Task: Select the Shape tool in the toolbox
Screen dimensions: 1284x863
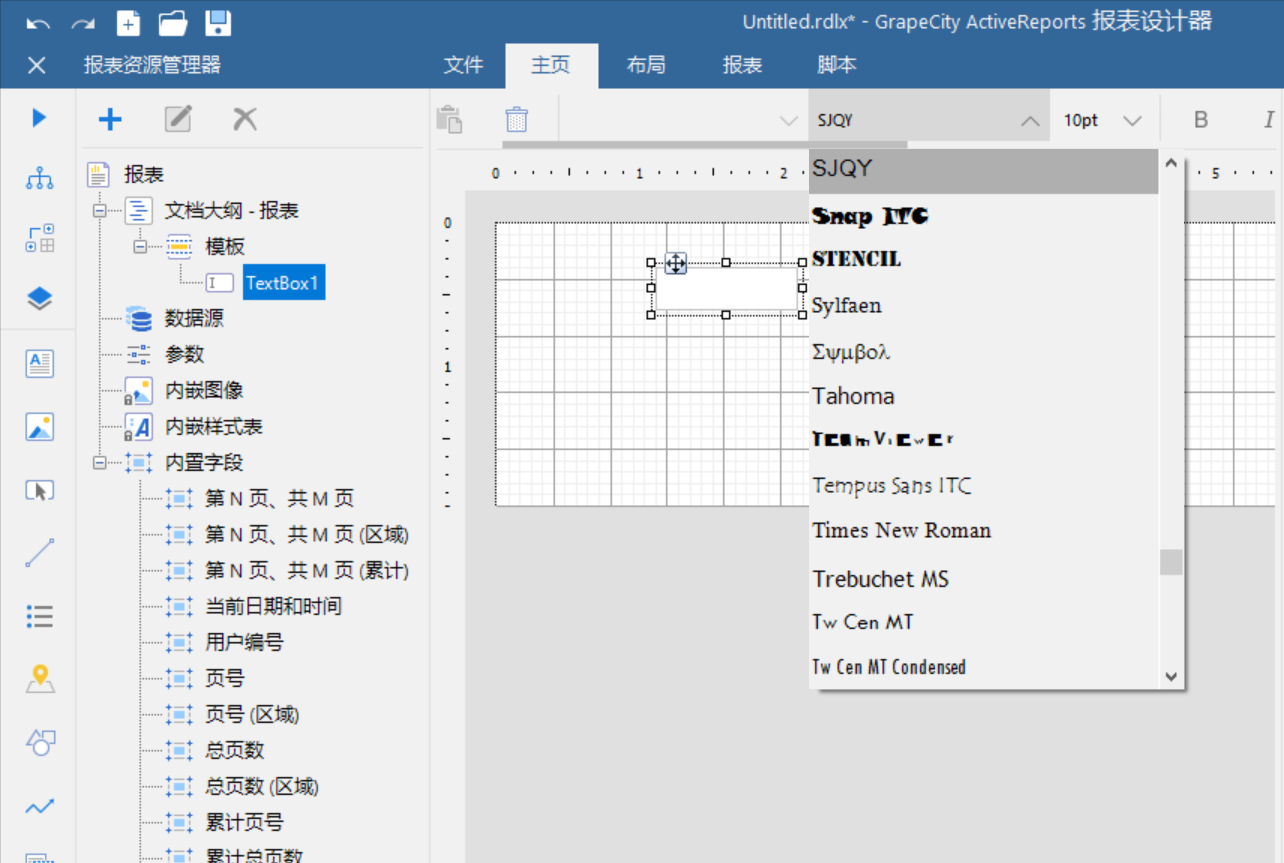Action: pyautogui.click(x=37, y=742)
